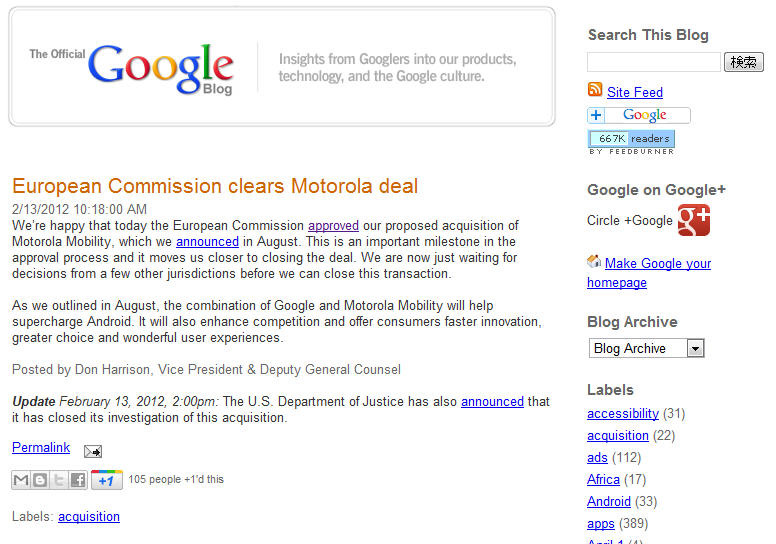Select the Android label link
This screenshot has height=544, width=776.
pos(609,501)
